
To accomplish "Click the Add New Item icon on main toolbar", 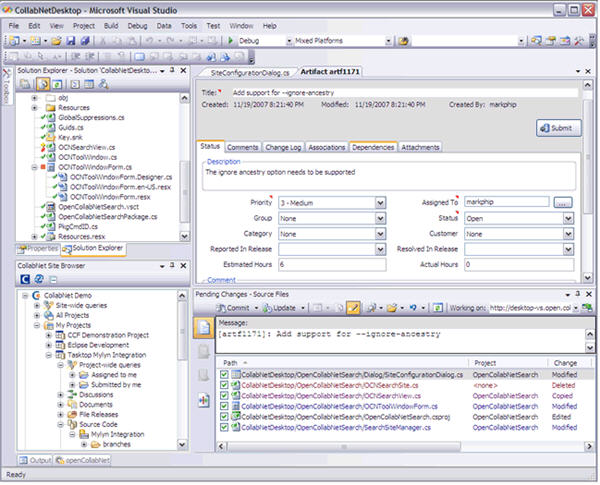I will point(35,41).
